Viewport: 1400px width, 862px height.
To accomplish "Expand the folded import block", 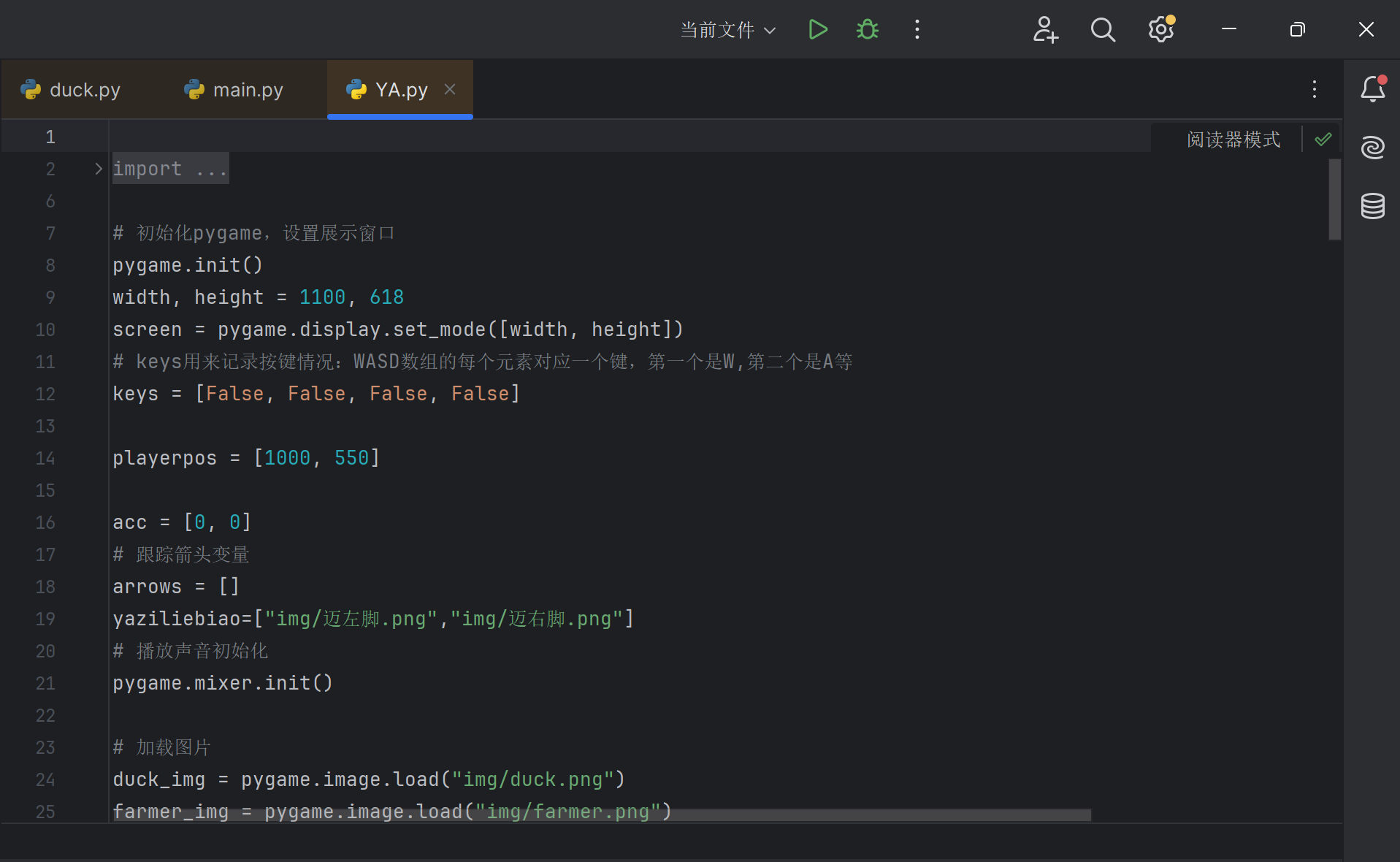I will pyautogui.click(x=99, y=169).
